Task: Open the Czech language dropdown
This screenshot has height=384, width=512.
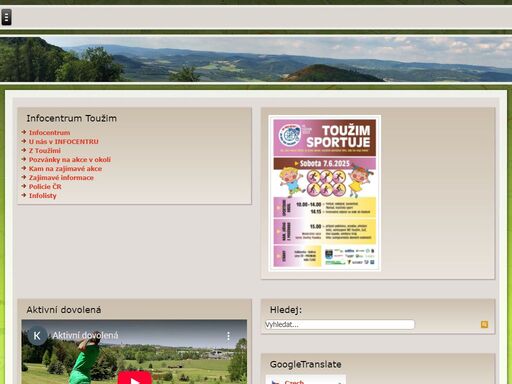Action: pos(306,380)
